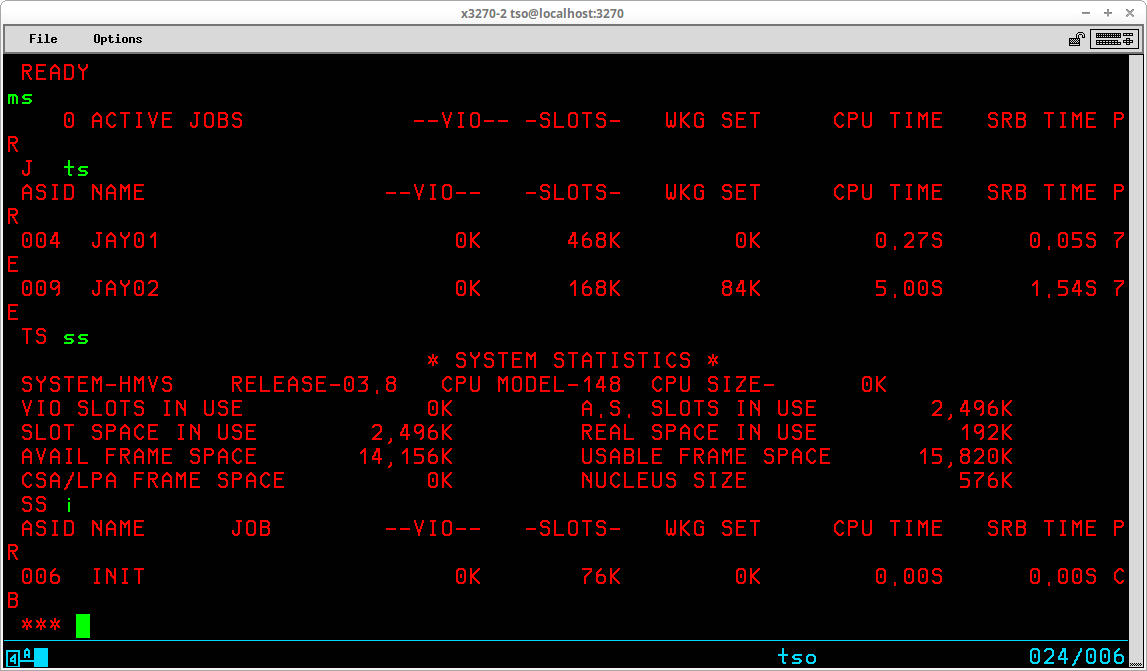Select JAY01 address space name
1147x671 pixels.
125,241
